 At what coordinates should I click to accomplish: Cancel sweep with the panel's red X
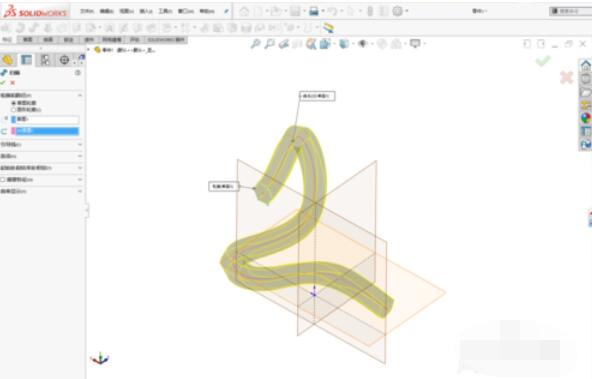click(13, 83)
